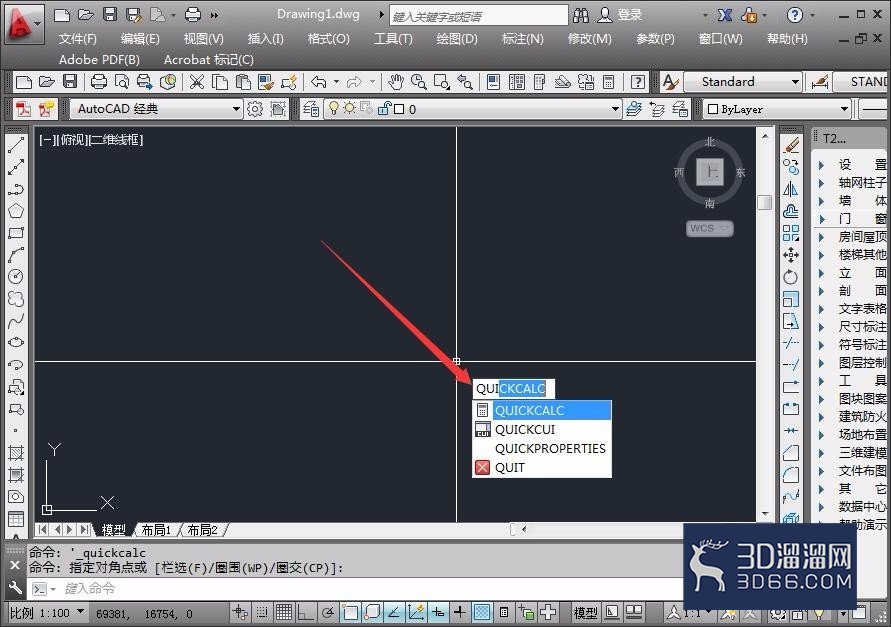The width and height of the screenshot is (891, 627).
Task: Switch to the 布局1 tab
Action: 156,530
